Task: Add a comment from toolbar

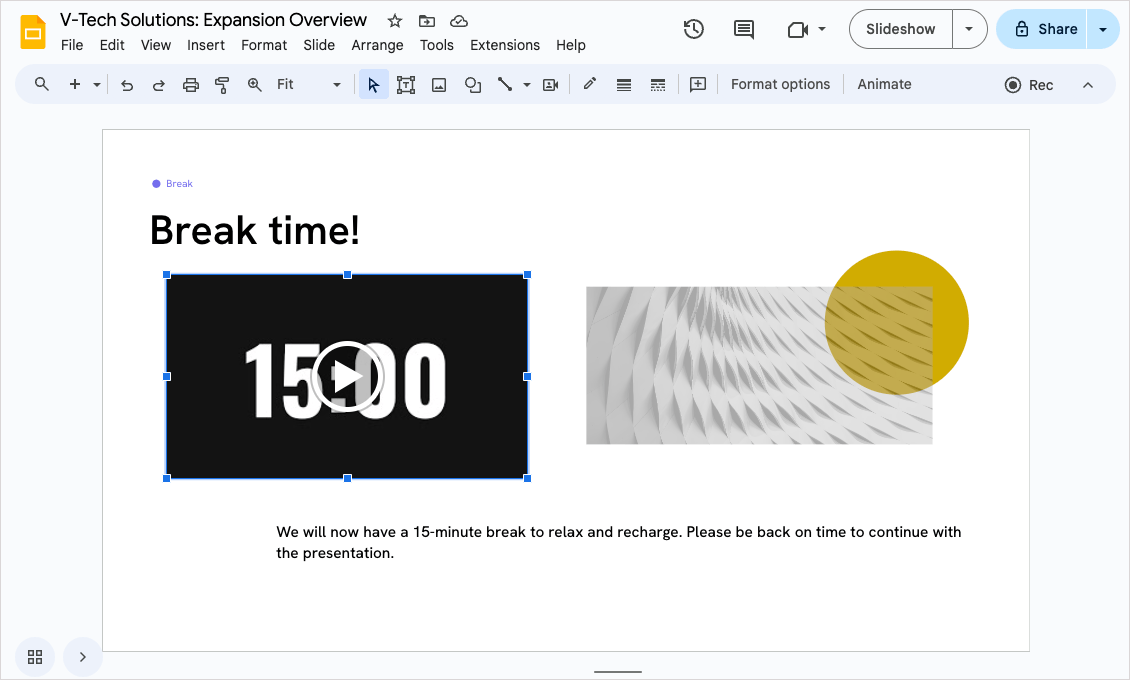Action: [698, 84]
